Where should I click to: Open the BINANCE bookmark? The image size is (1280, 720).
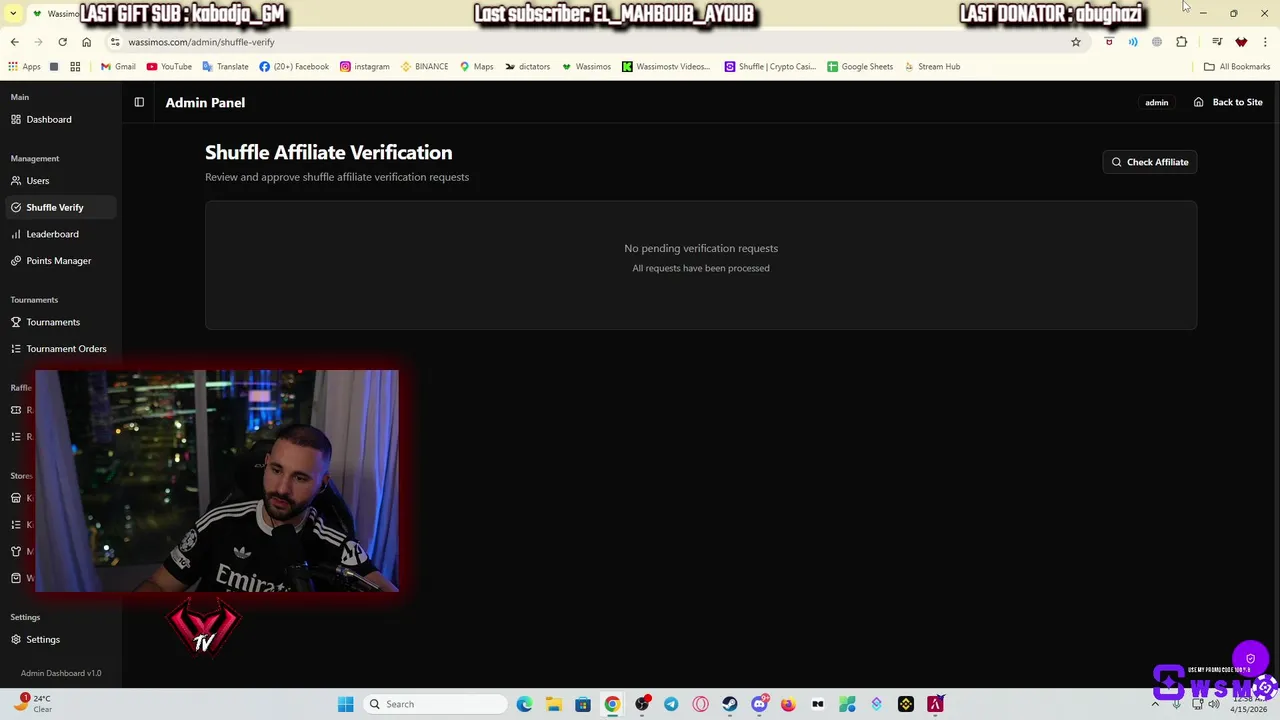tap(424, 67)
